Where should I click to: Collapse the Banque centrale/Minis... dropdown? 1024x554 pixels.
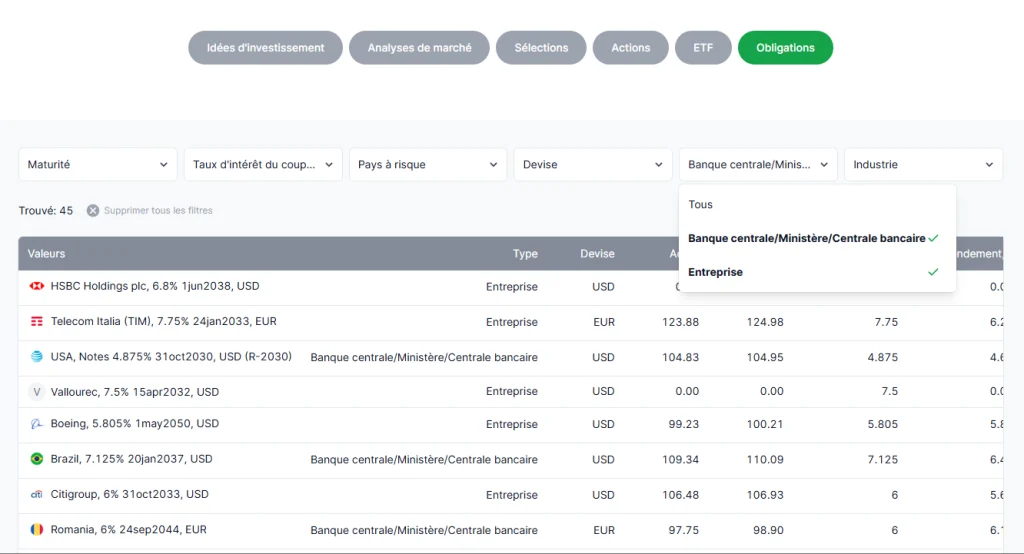coord(758,165)
